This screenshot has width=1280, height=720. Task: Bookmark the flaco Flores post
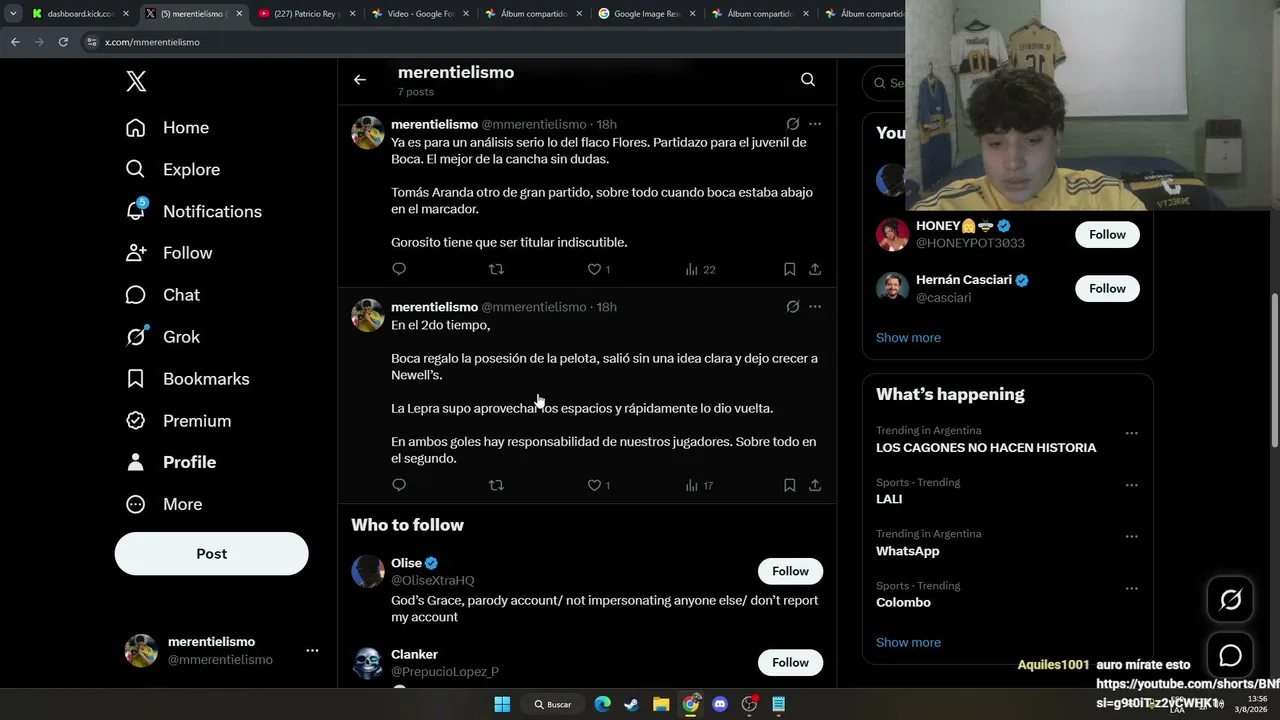tap(789, 269)
